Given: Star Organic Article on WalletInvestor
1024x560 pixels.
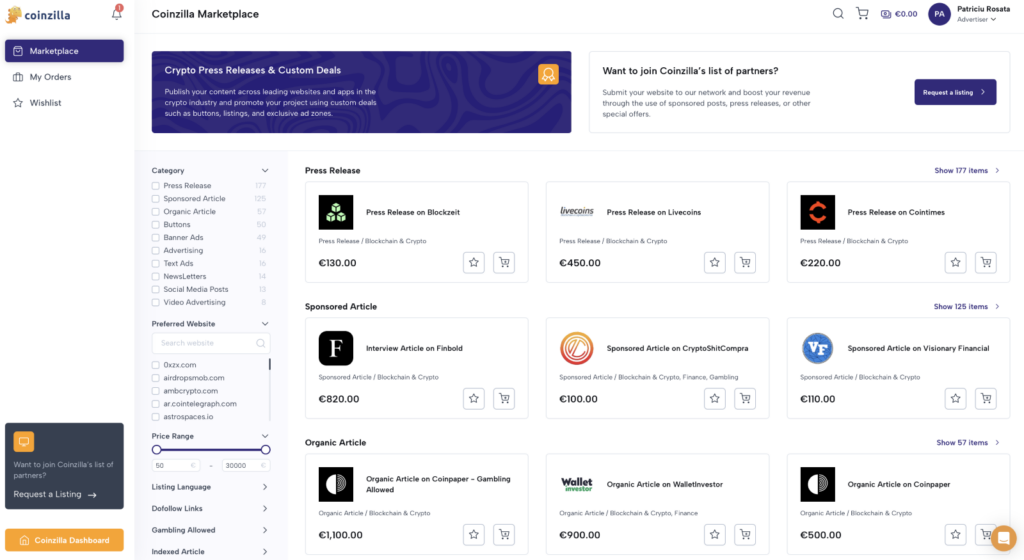Looking at the screenshot, I should 714,535.
